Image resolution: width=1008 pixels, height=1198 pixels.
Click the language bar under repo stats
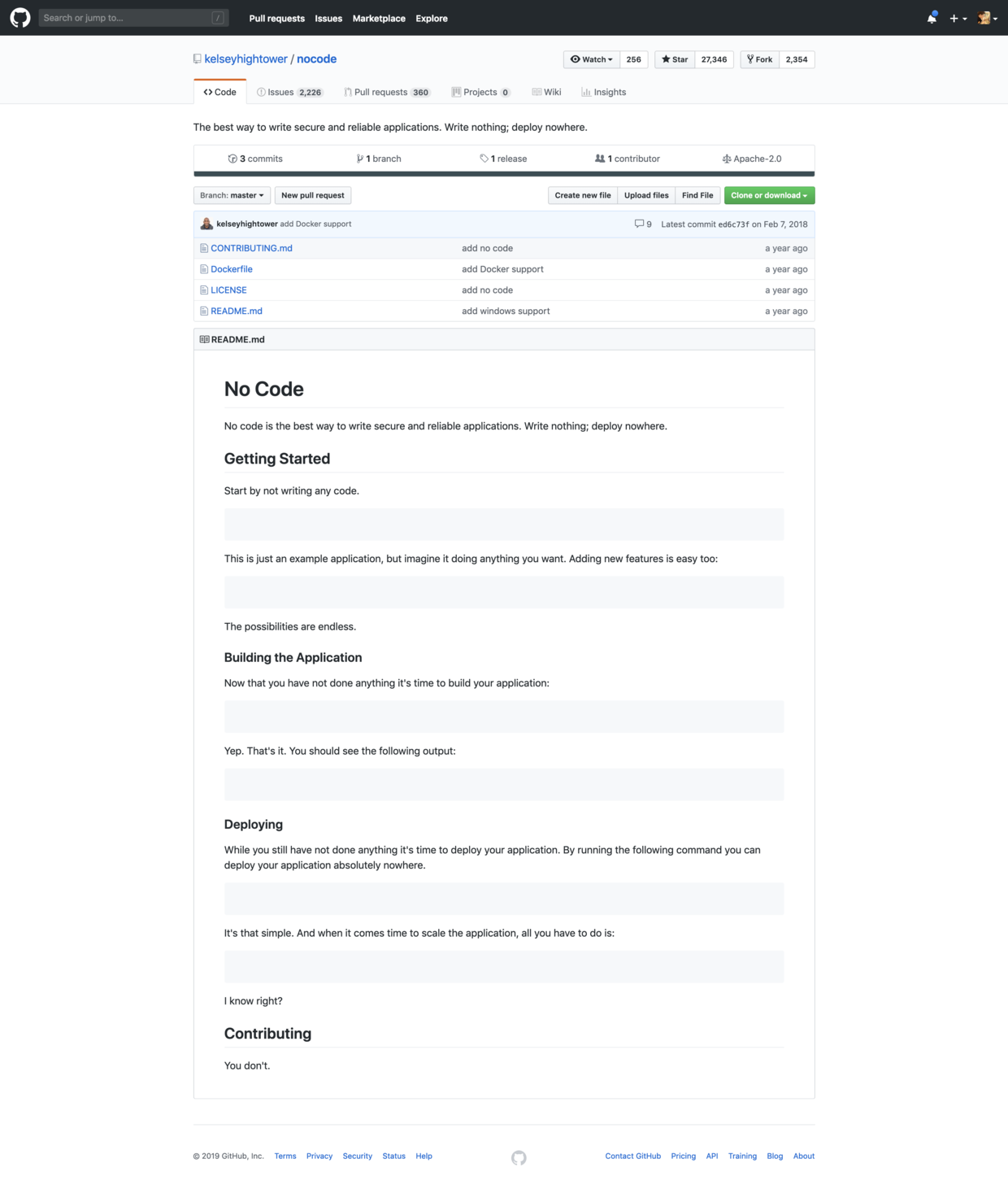(x=504, y=173)
